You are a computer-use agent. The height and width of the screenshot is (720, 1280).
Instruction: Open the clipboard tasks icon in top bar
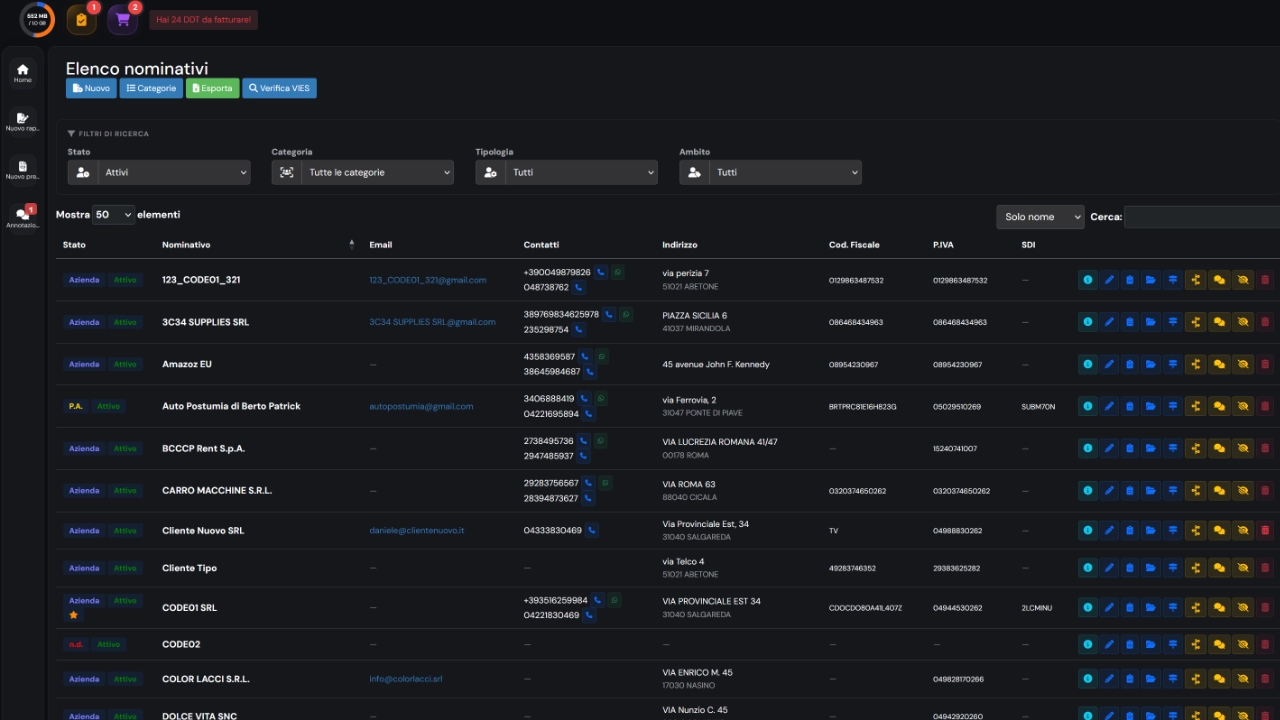coord(82,19)
